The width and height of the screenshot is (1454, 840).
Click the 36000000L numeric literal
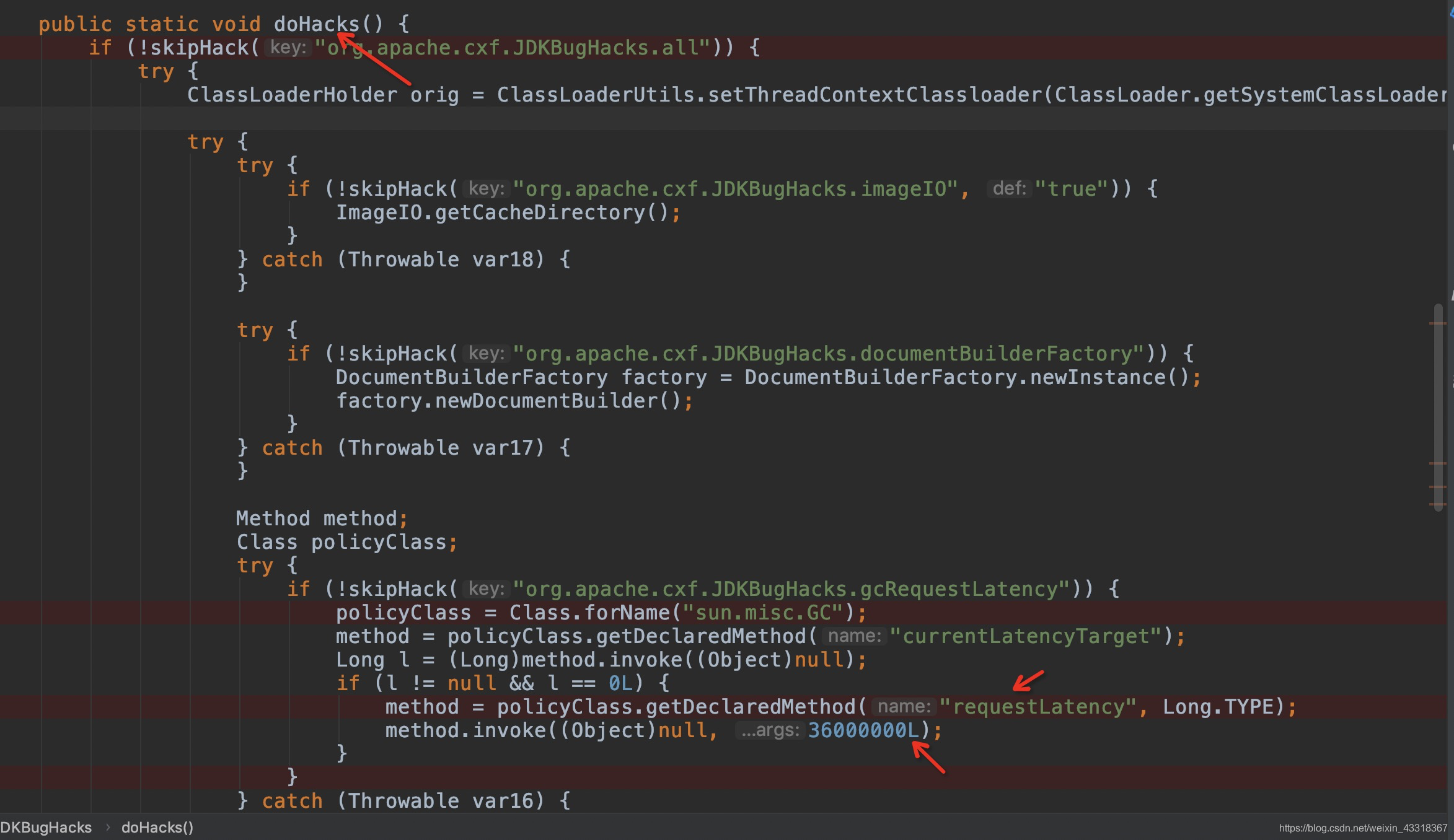pos(863,730)
